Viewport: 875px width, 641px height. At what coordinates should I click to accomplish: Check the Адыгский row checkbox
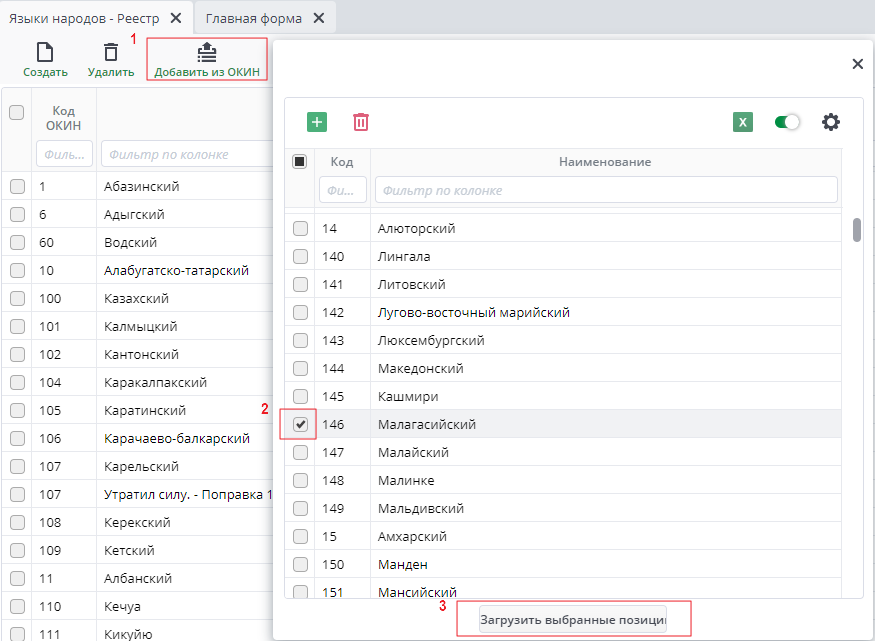pyautogui.click(x=17, y=214)
